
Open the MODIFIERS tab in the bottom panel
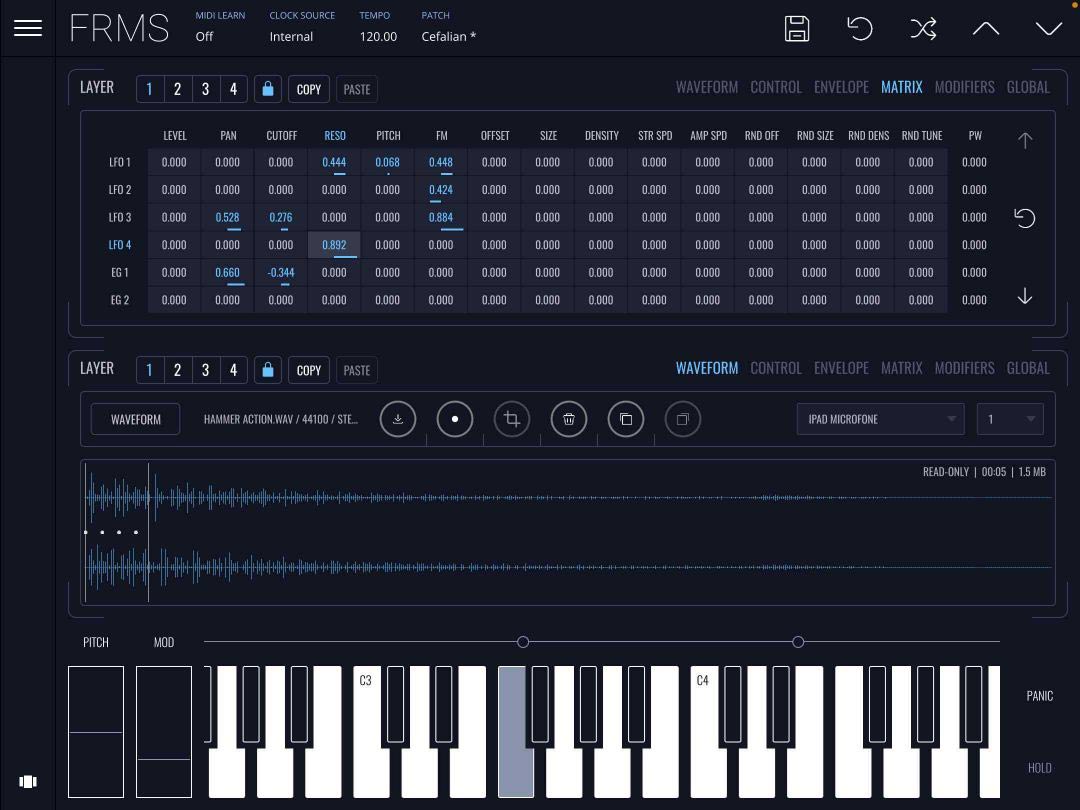pos(964,368)
